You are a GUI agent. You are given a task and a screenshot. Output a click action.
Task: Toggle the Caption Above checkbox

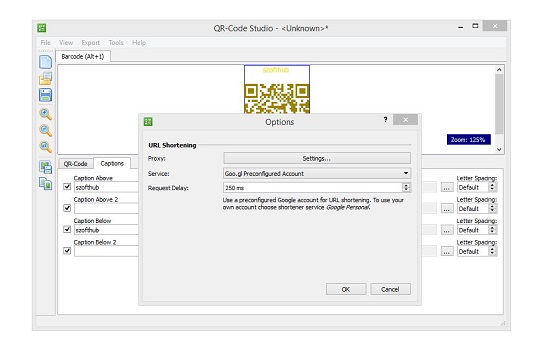[67, 187]
